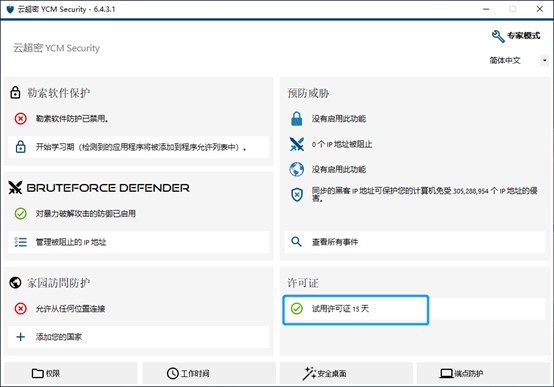Open 管理被阻止的 IP 地址
The width and height of the screenshot is (554, 387).
click(138, 242)
